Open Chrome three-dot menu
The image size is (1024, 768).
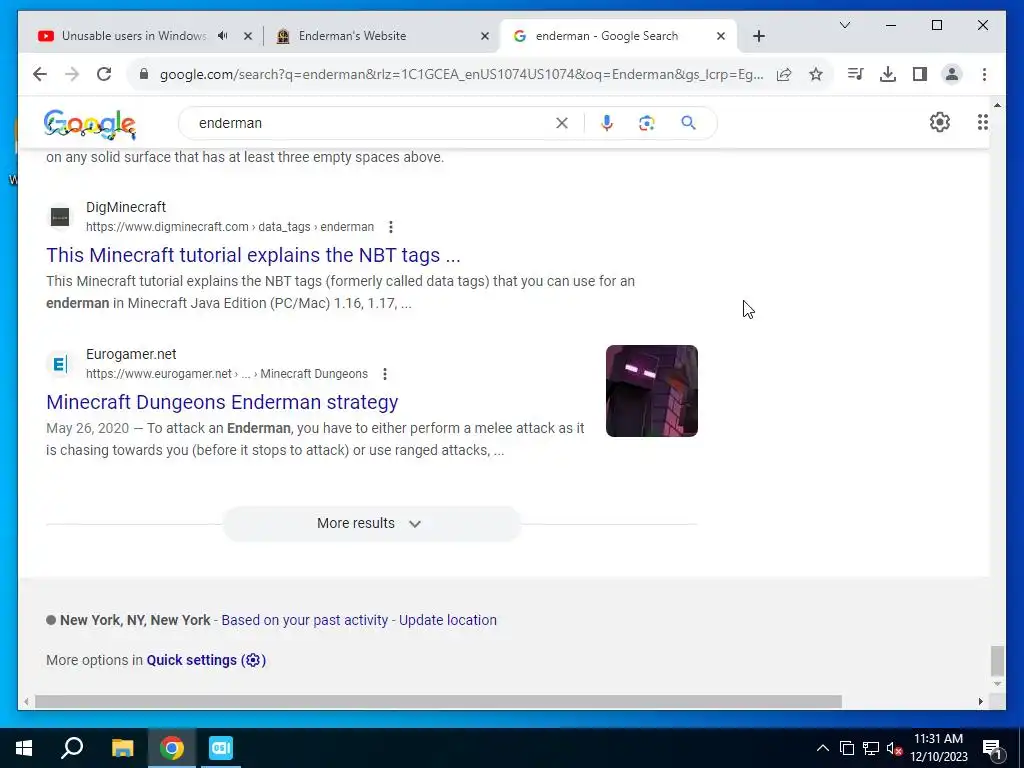(x=984, y=74)
